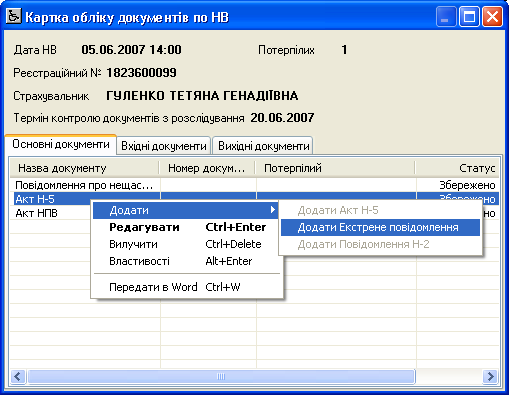Close the Картка обліку документів window

492,17
